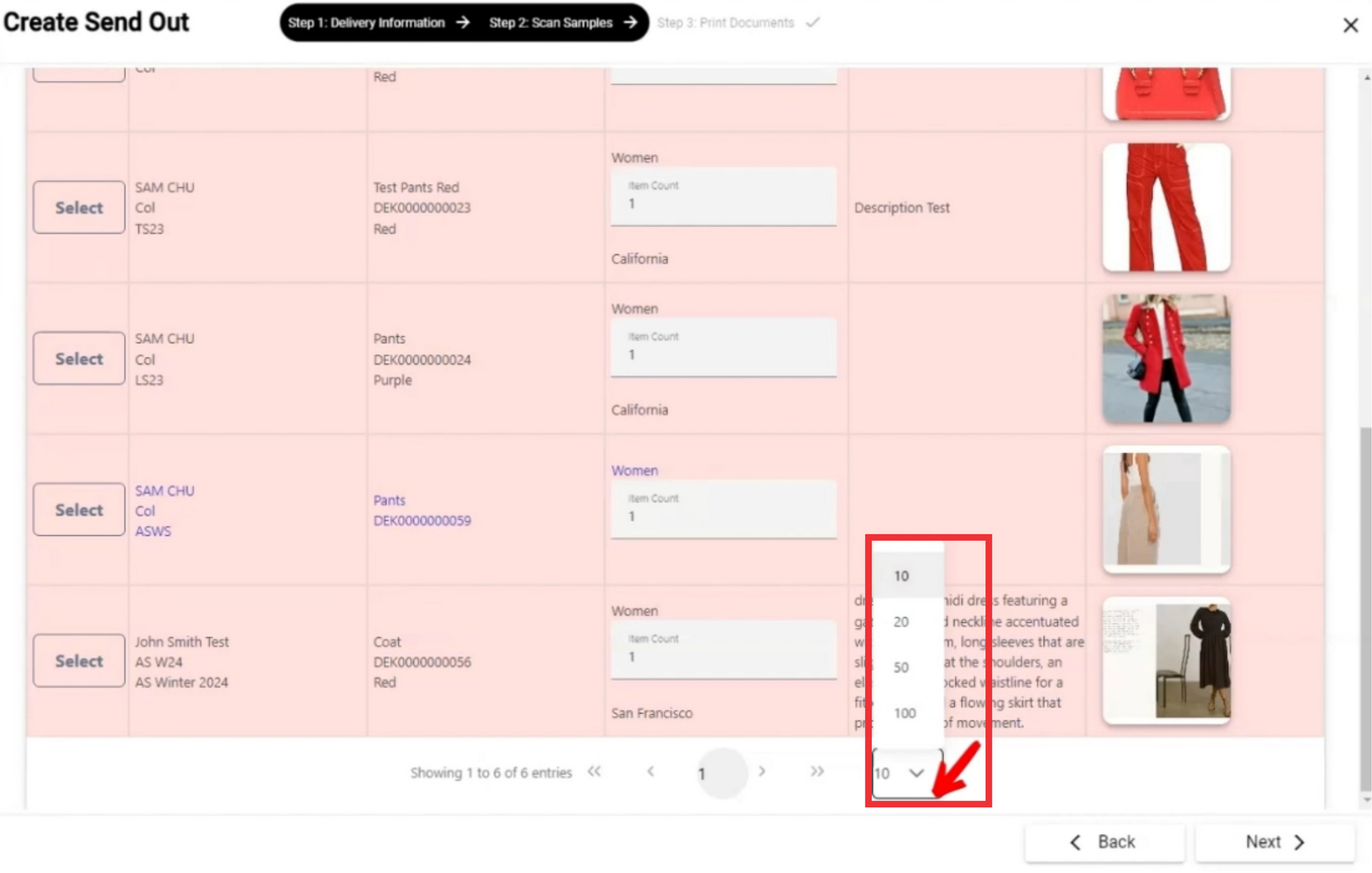Image resolution: width=1372 pixels, height=873 pixels.
Task: Click the purple Pants link
Action: click(x=389, y=500)
